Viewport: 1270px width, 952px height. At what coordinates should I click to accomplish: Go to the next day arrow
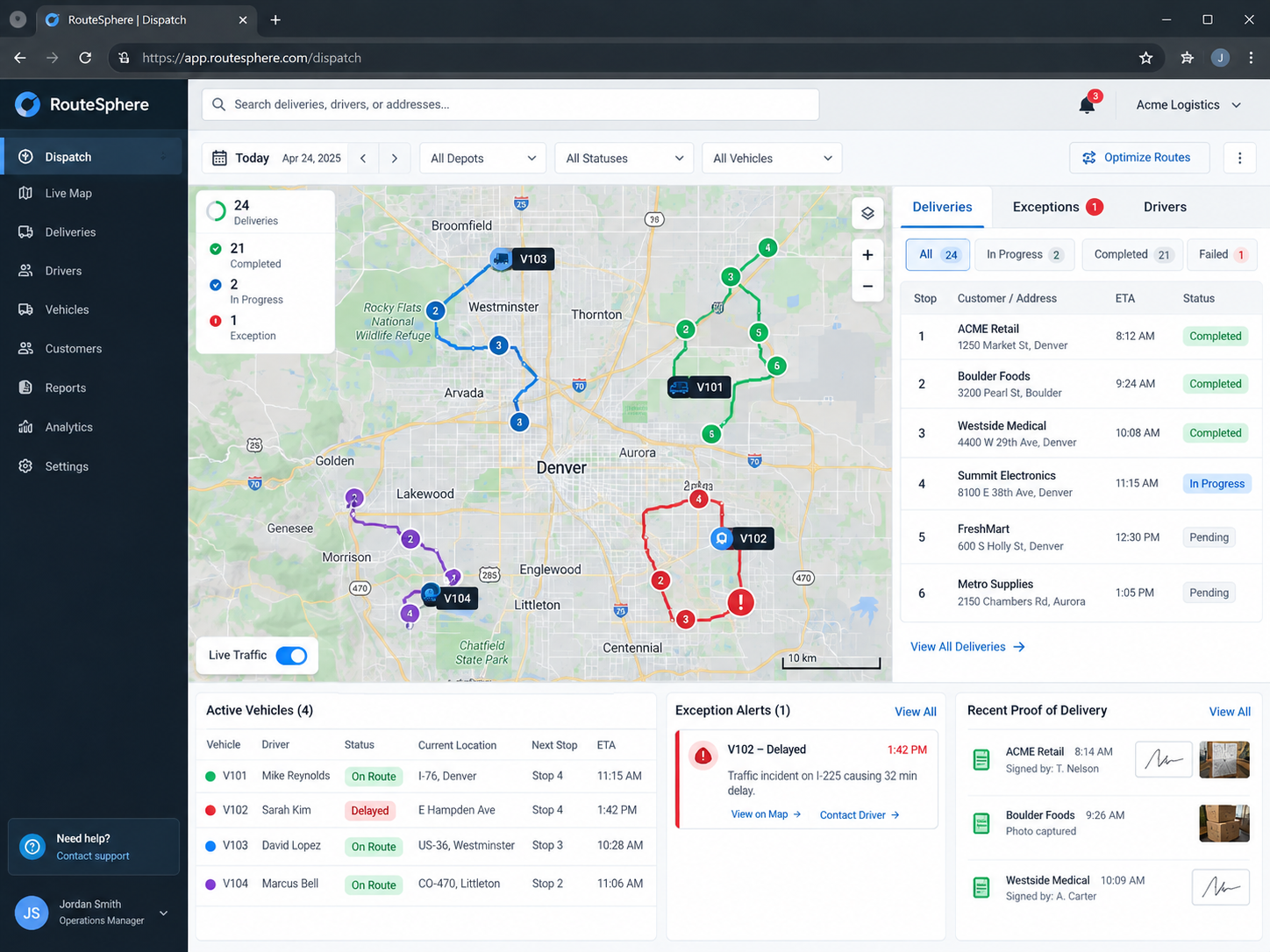(395, 159)
